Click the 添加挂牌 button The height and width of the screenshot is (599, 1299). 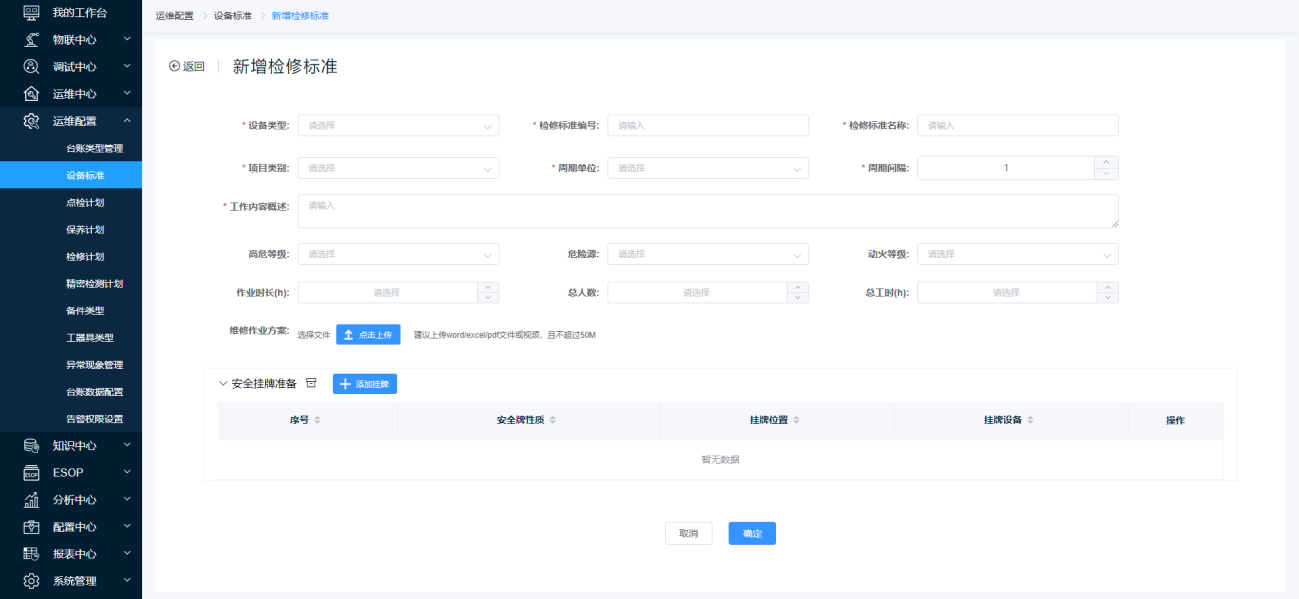(x=365, y=384)
